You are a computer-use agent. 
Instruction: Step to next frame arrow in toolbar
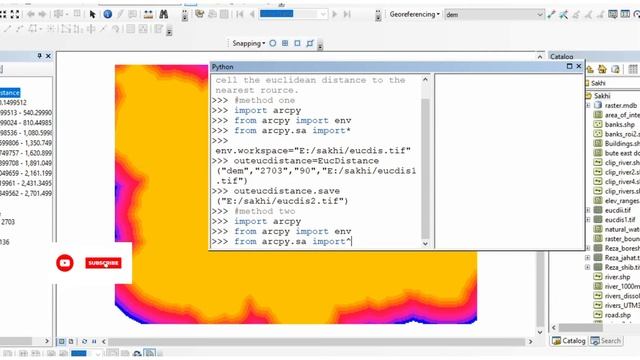point(335,14)
